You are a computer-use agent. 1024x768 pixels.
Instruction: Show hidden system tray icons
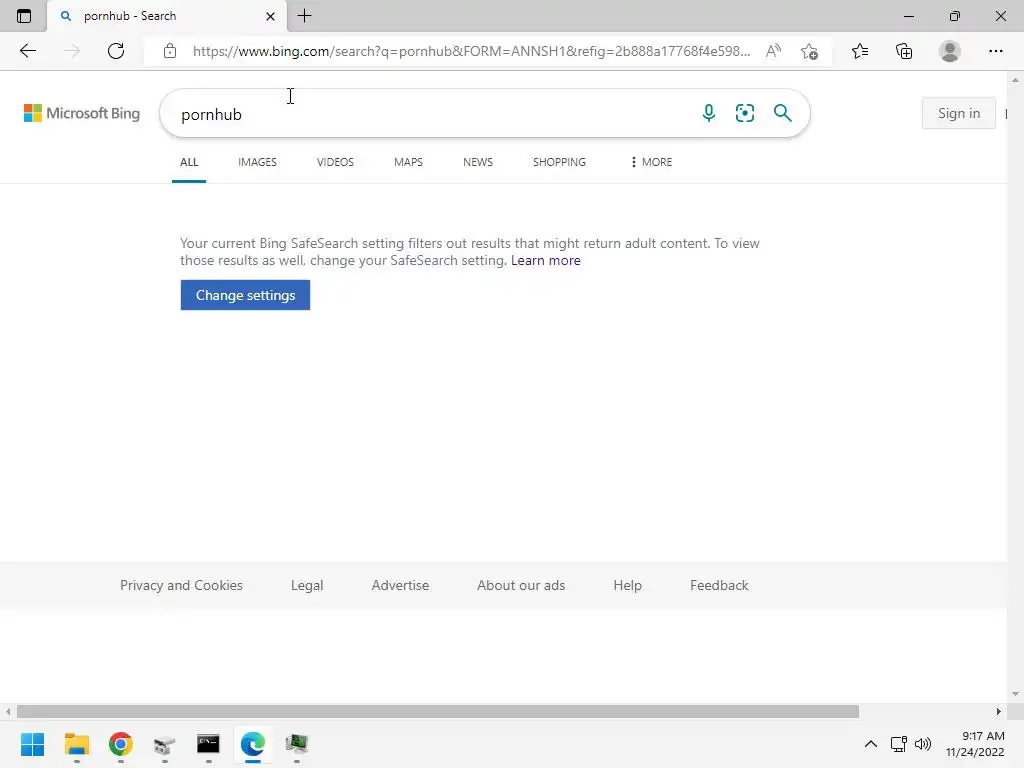coord(871,744)
